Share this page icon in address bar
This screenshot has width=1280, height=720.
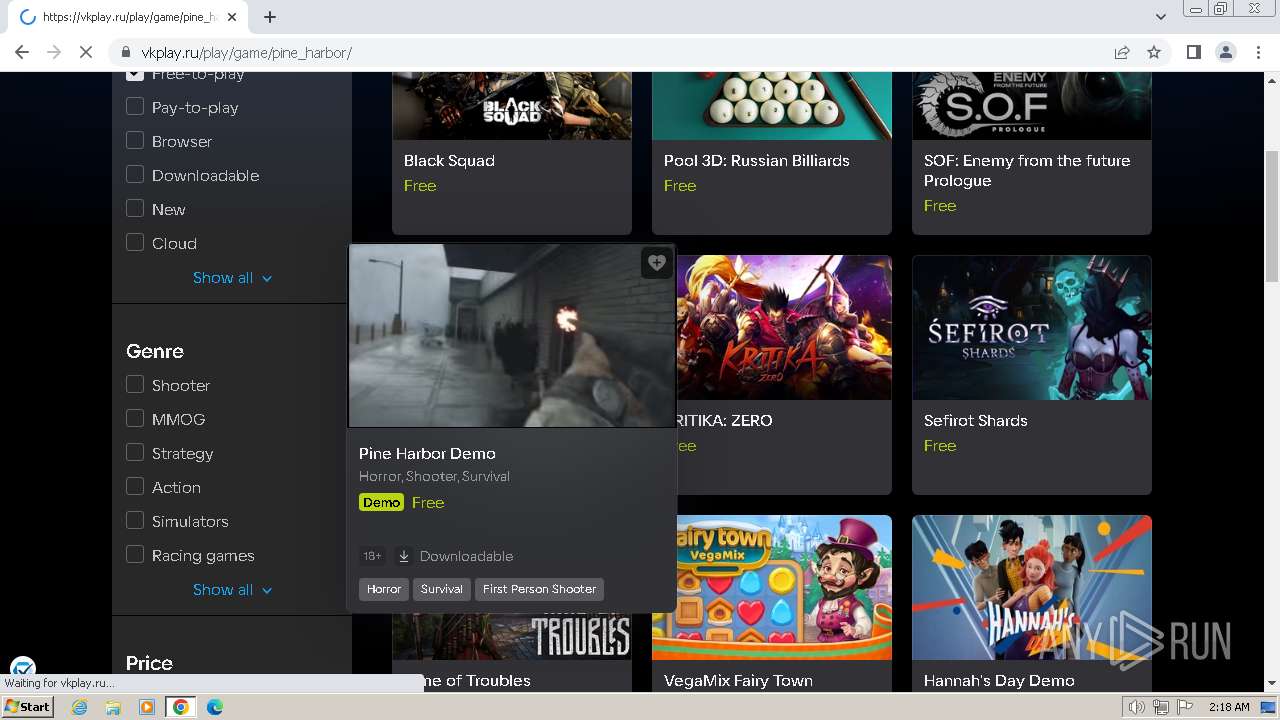click(x=1122, y=52)
